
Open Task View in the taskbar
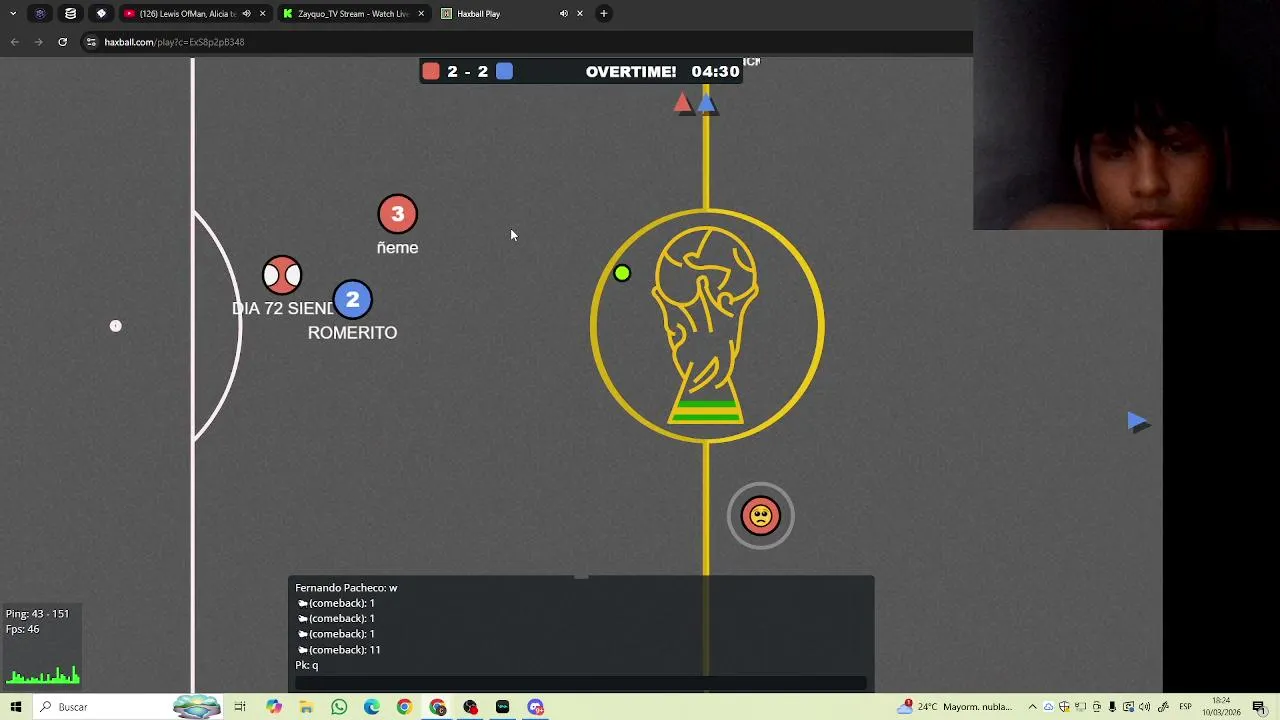pyautogui.click(x=240, y=707)
